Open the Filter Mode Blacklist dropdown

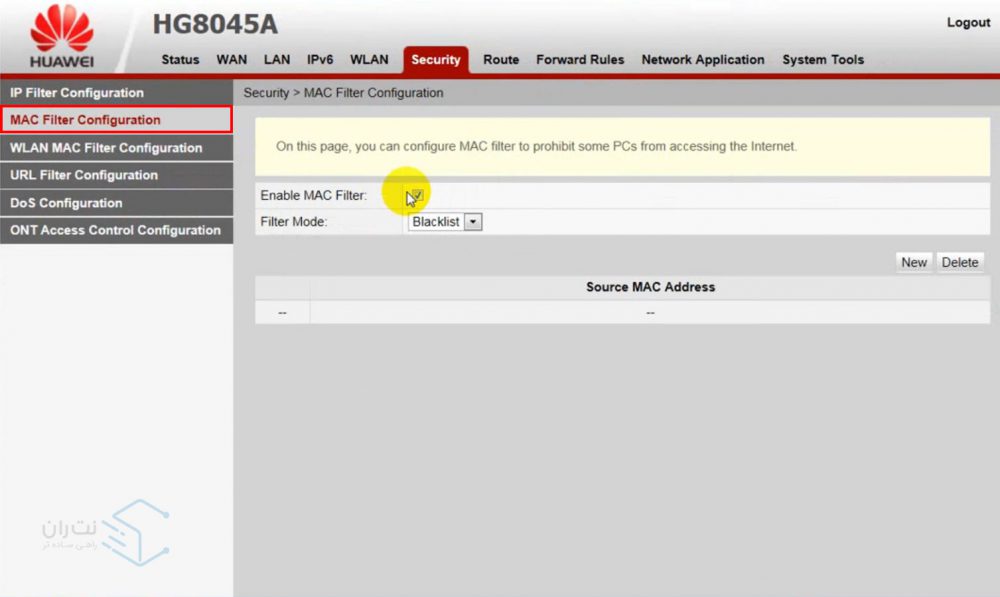click(445, 222)
